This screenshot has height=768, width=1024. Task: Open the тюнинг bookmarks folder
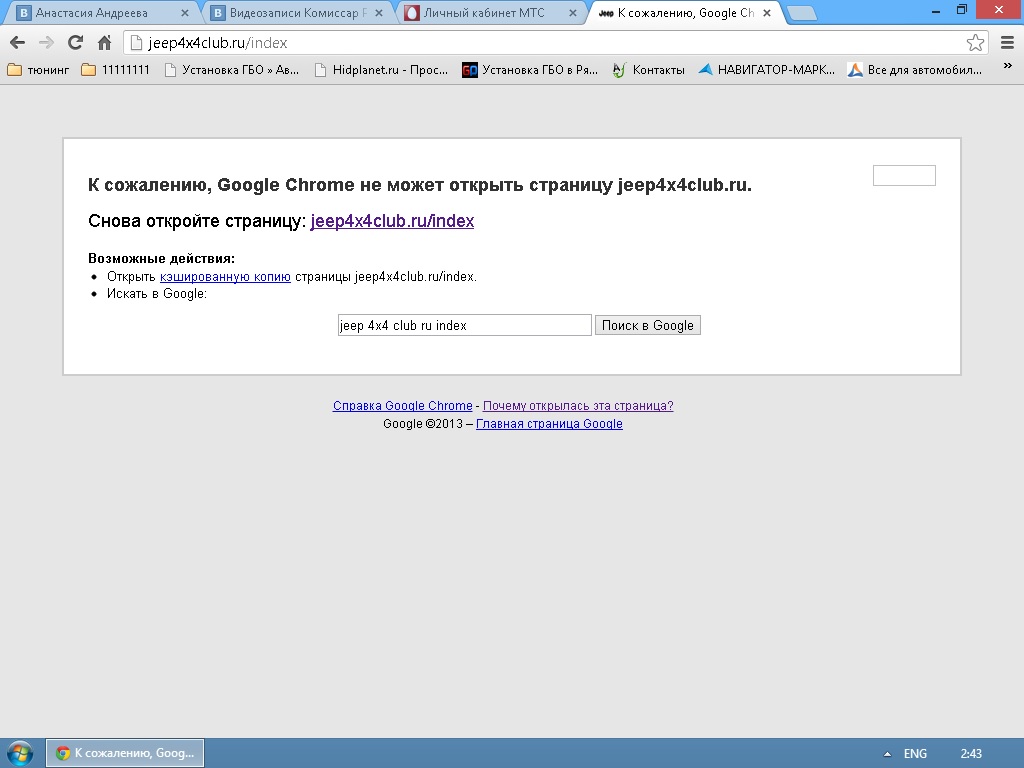coord(38,70)
